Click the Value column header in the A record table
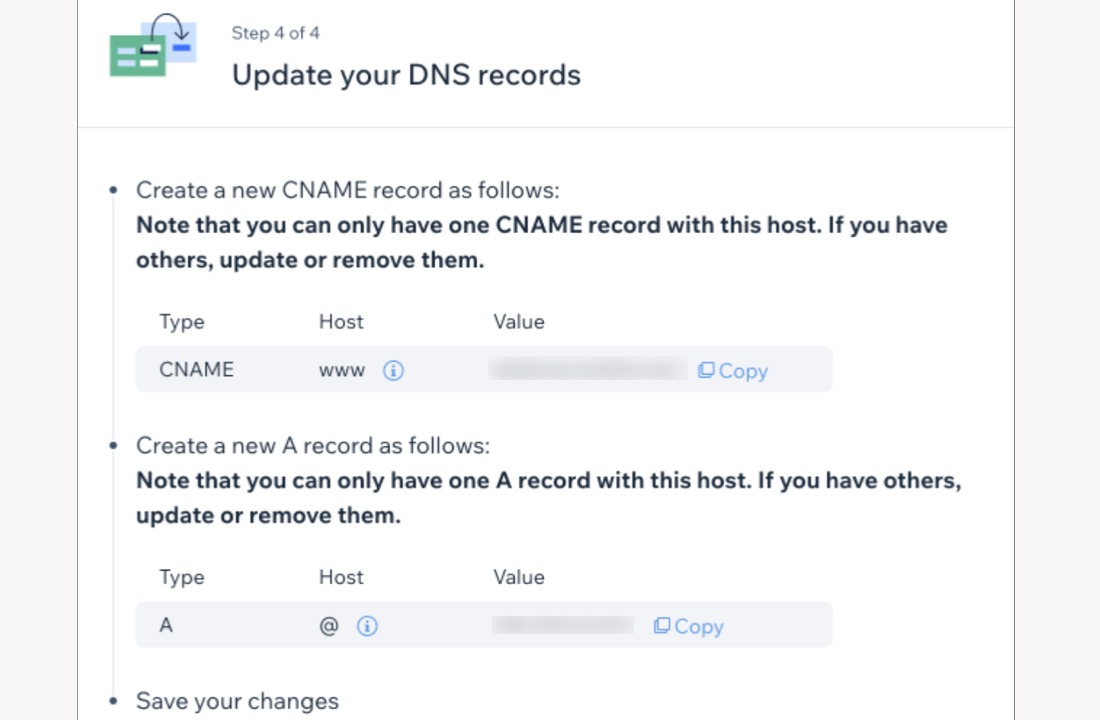Image resolution: width=1100 pixels, height=720 pixels. [519, 577]
